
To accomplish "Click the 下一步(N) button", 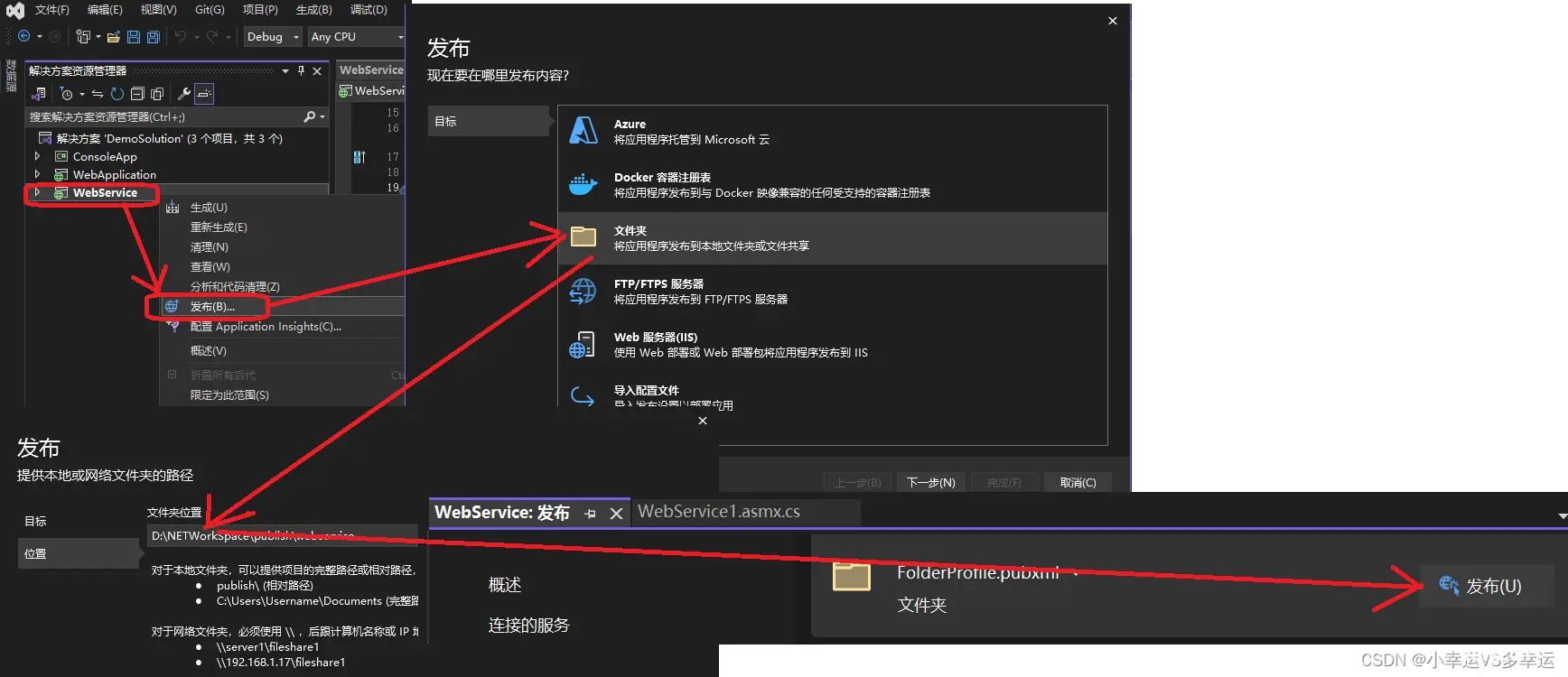I will tap(930, 483).
